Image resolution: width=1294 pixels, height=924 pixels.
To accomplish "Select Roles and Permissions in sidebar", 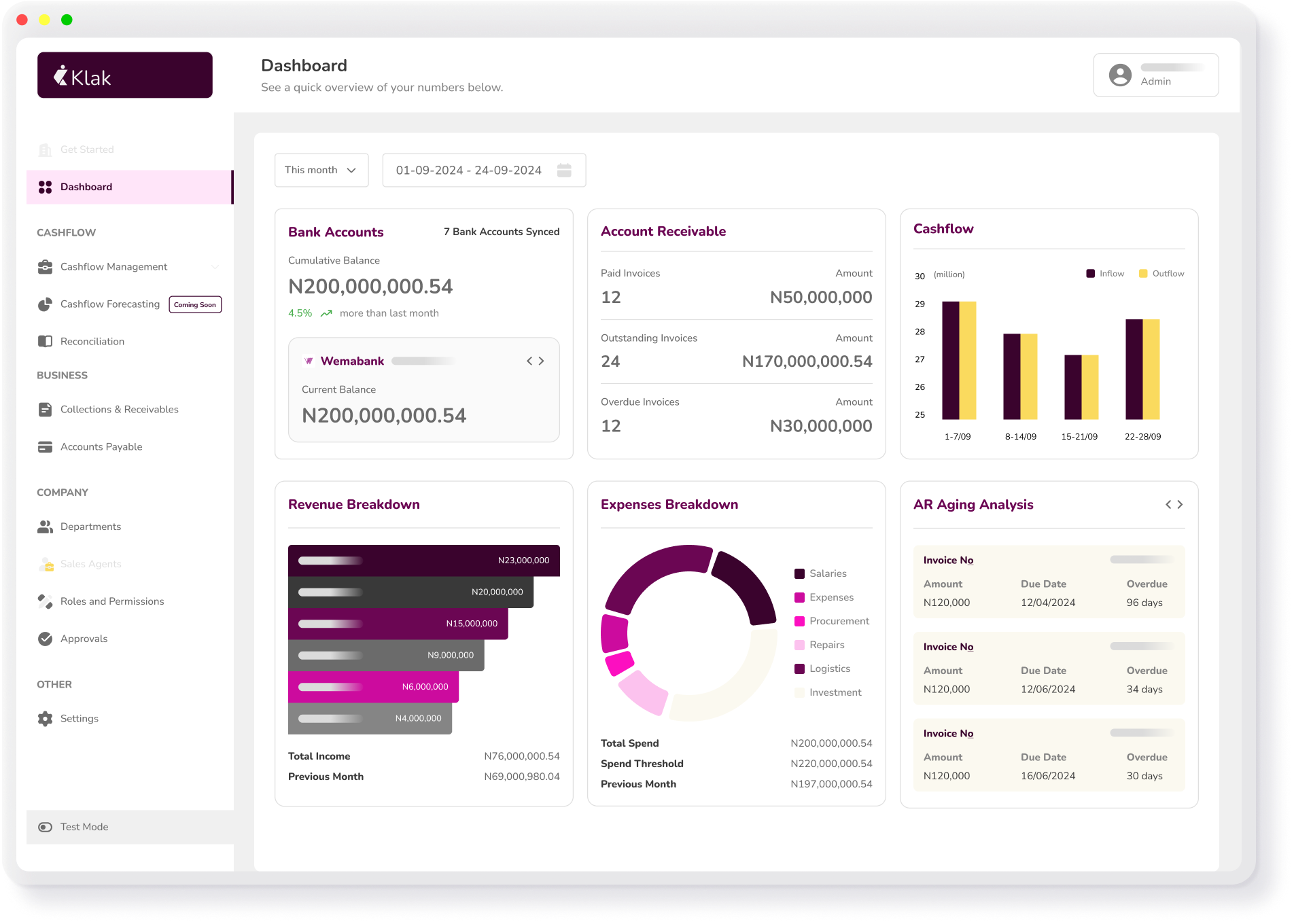I will (112, 601).
